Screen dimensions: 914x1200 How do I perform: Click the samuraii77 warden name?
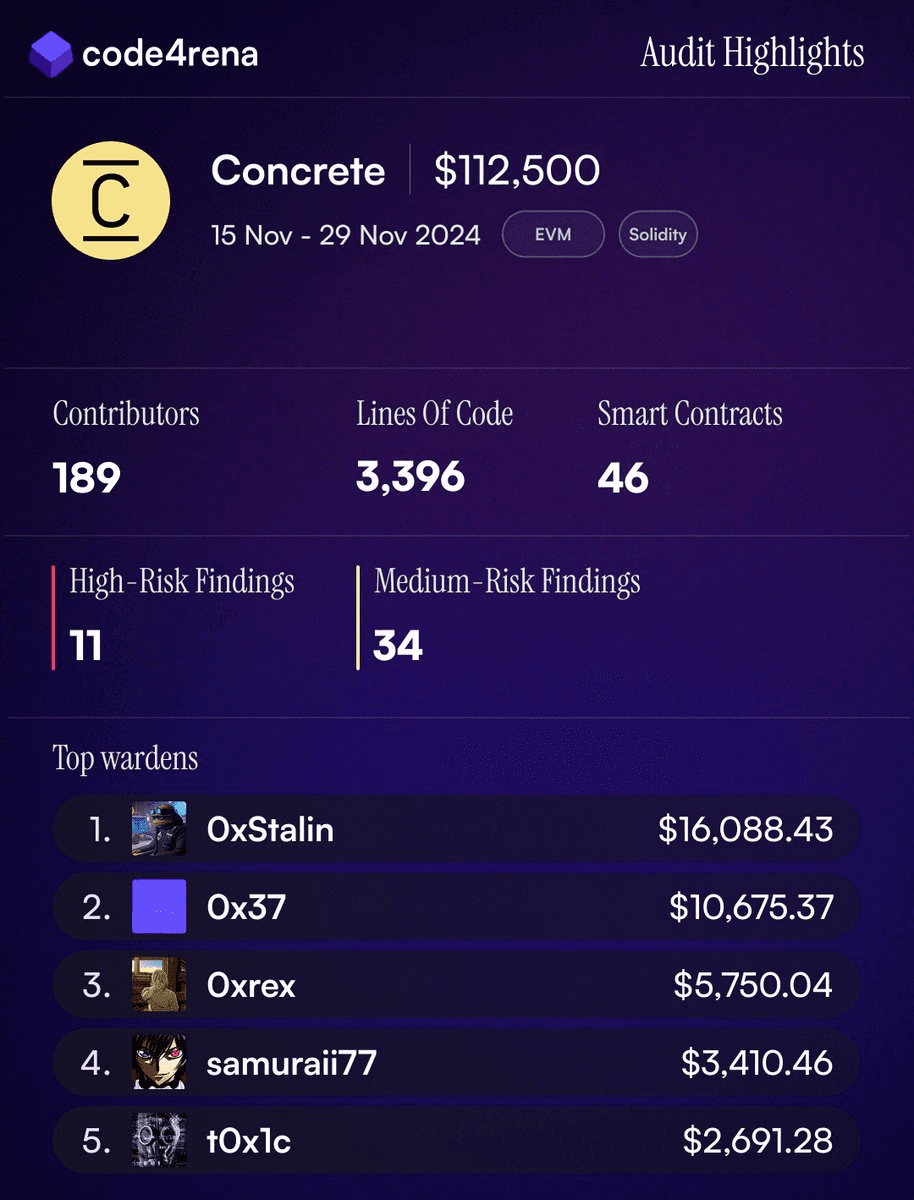coord(291,1063)
